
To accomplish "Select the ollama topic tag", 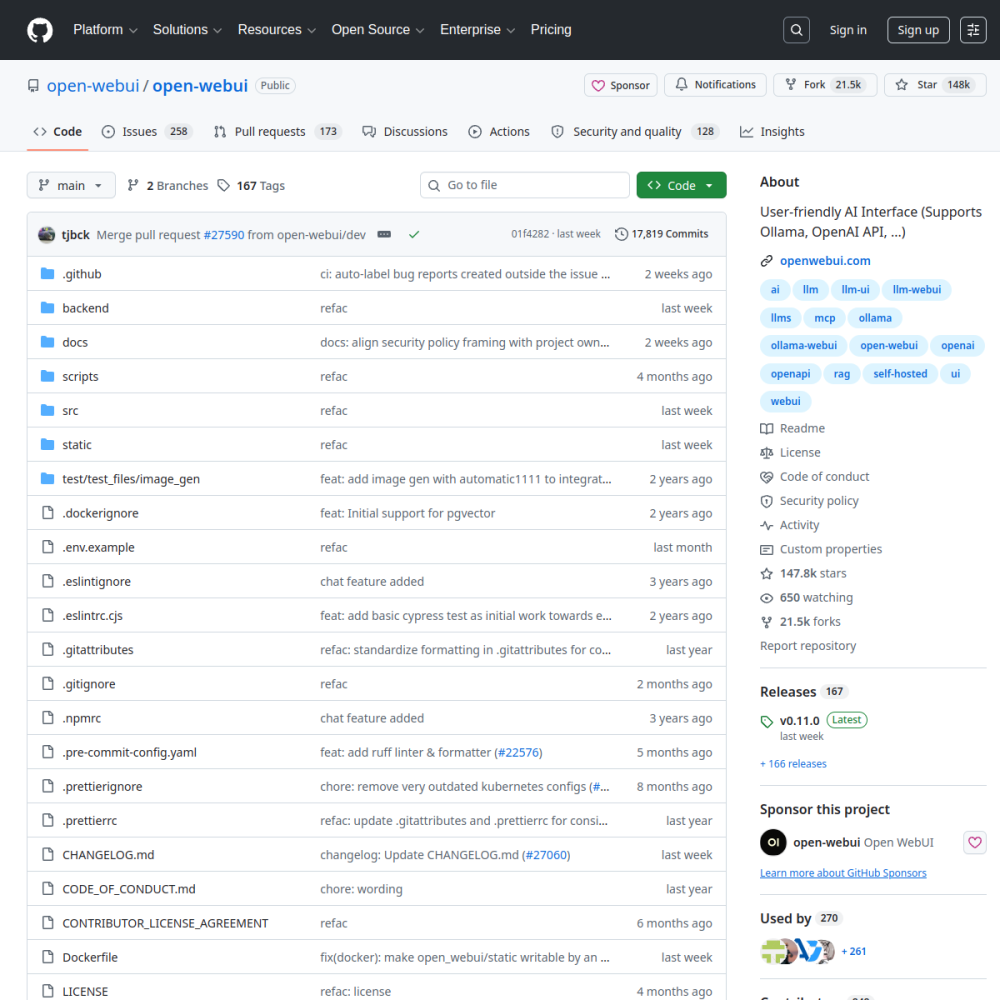I will point(874,318).
